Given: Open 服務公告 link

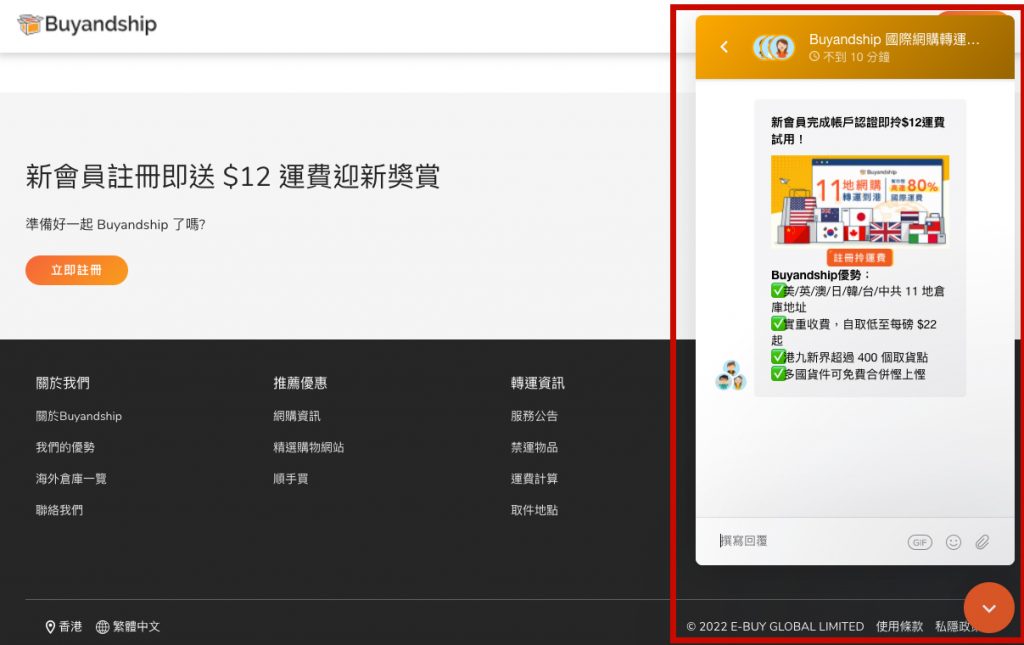Looking at the screenshot, I should click(x=534, y=416).
